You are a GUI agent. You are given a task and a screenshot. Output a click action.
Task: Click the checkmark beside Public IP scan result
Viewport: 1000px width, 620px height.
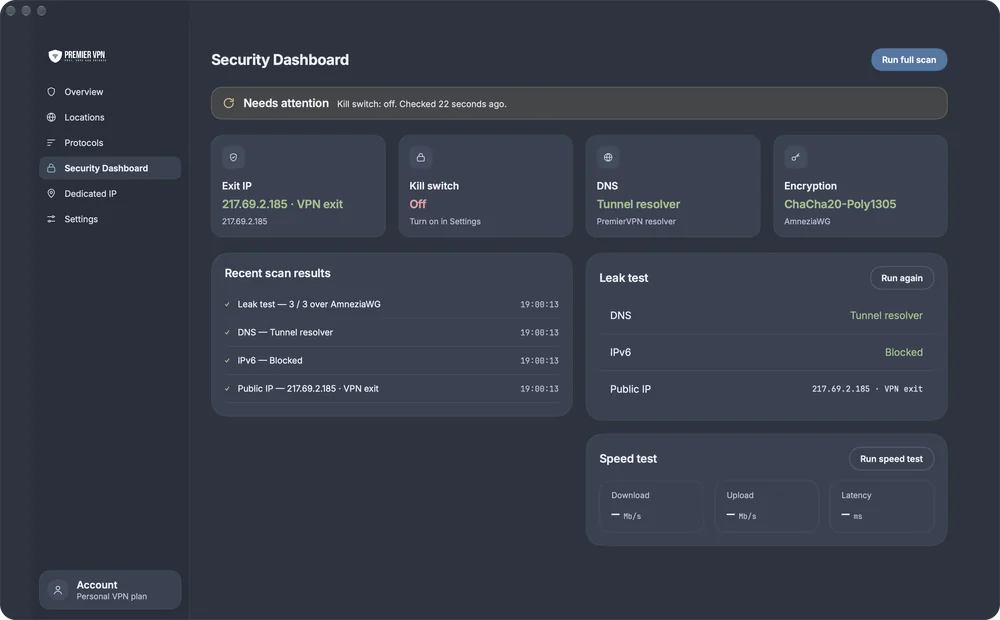click(x=227, y=388)
